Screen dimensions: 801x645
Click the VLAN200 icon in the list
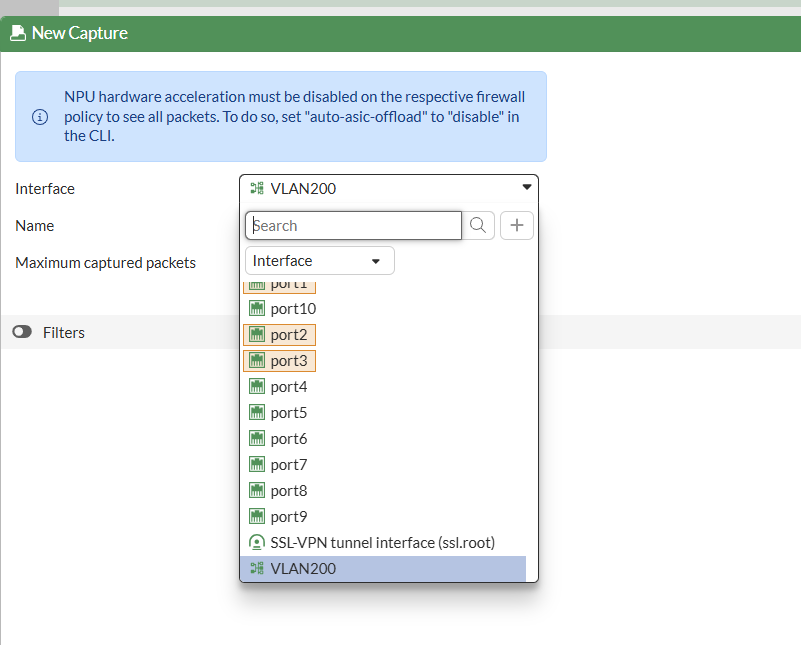257,569
